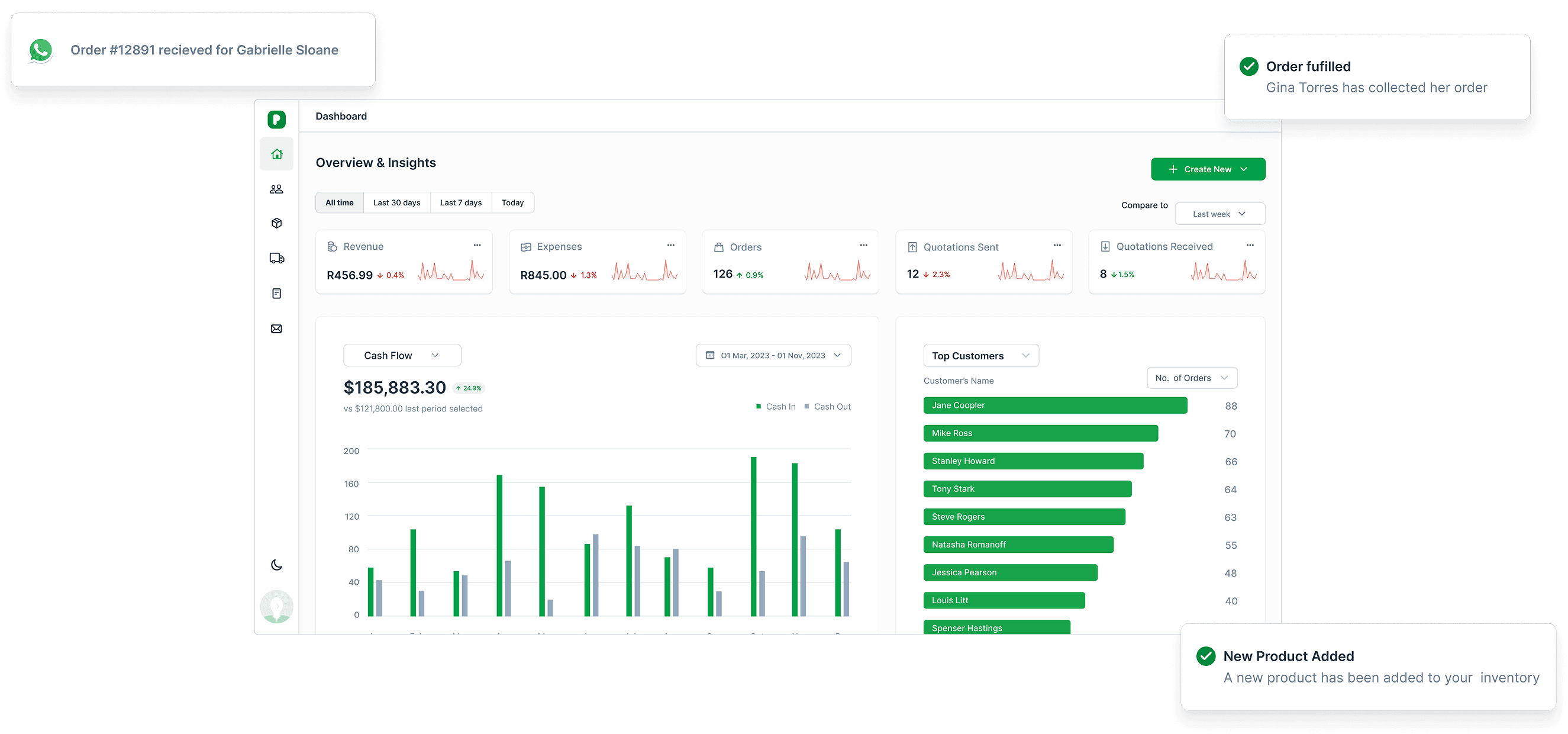Open the Customers people icon in sidebar
This screenshot has height=734, width=1568.
pos(277,189)
